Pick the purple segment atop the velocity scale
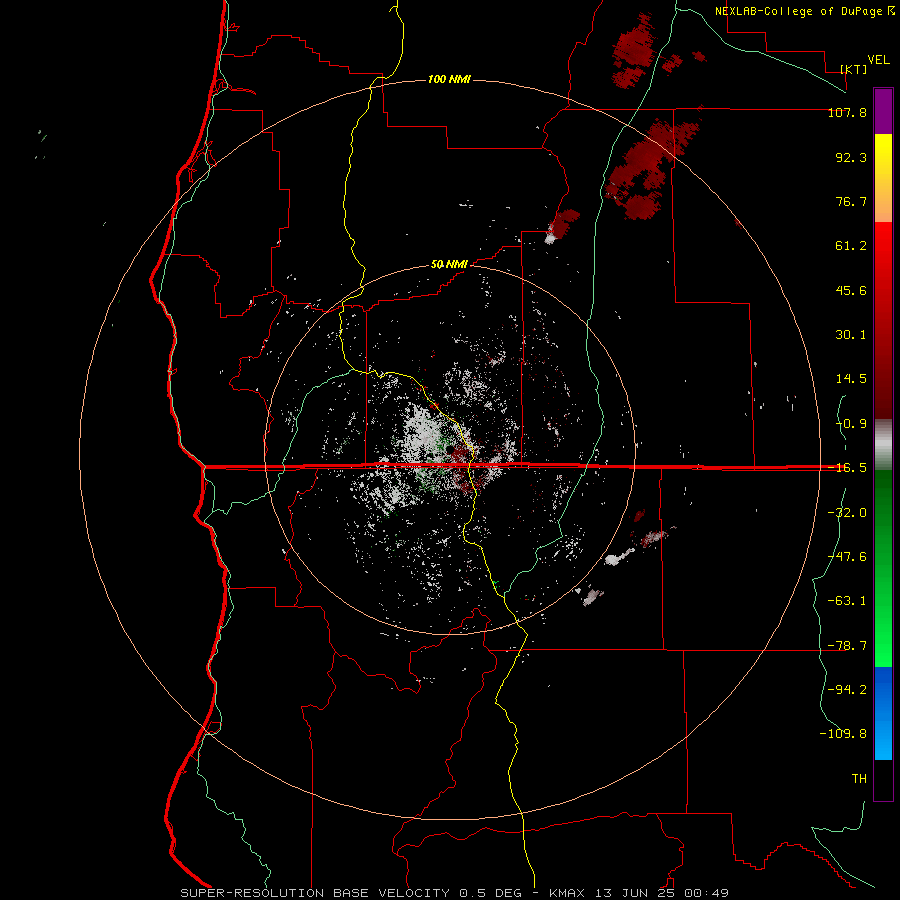Screen dimensions: 900x900 pyautogui.click(x=883, y=111)
